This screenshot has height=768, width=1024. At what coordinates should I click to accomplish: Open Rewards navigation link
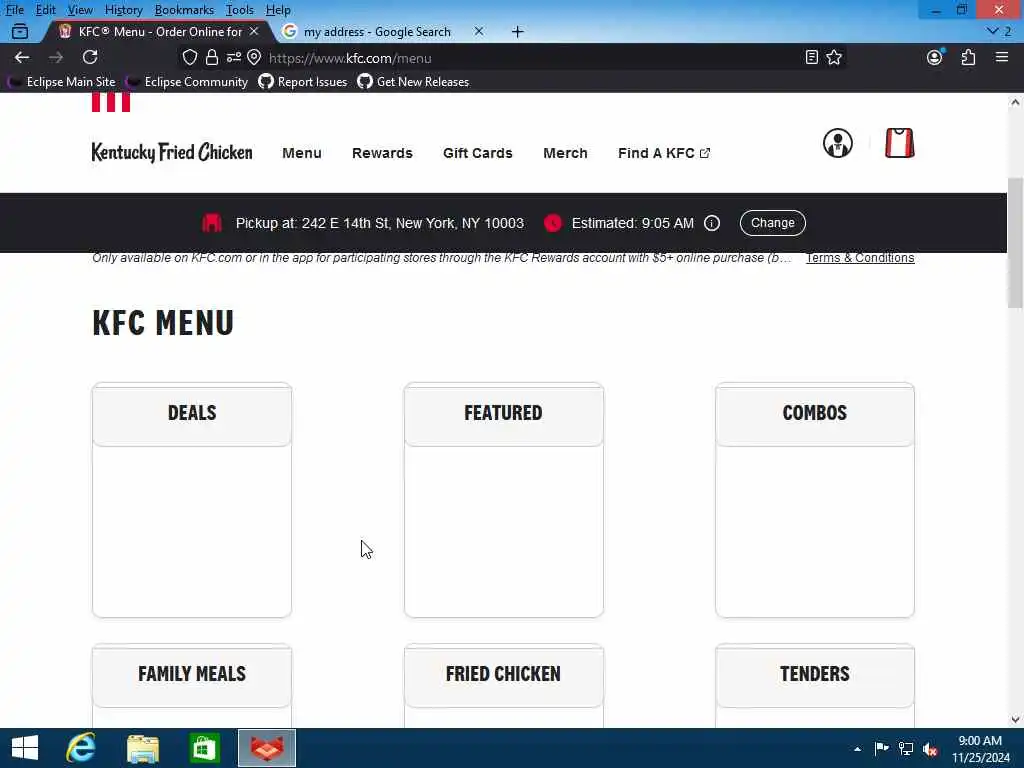point(382,153)
